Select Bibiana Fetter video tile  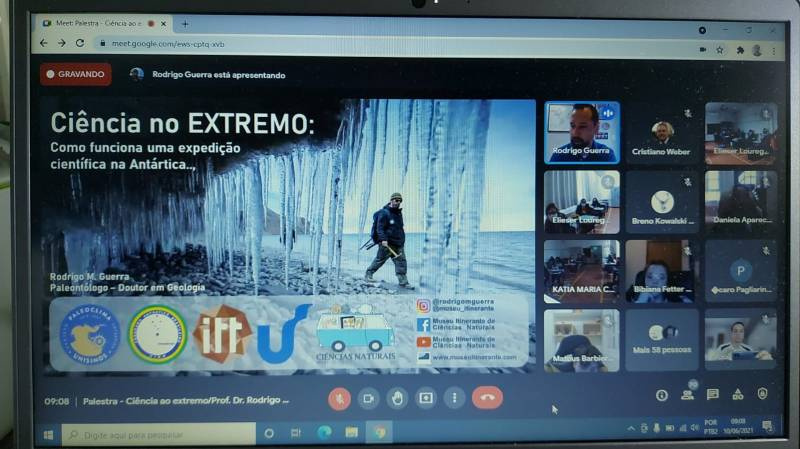tap(662, 272)
